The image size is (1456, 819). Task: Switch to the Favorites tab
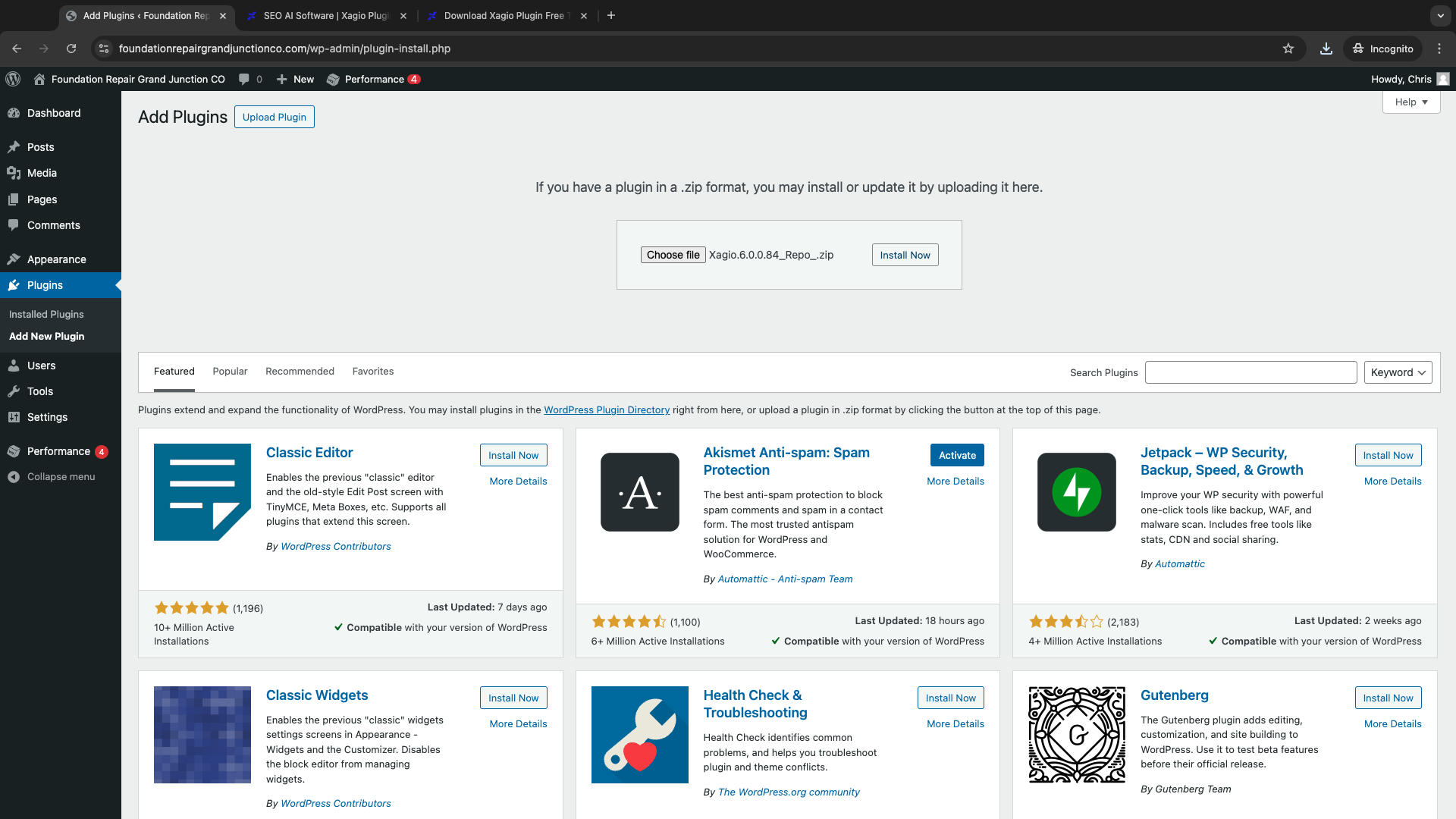pos(373,372)
